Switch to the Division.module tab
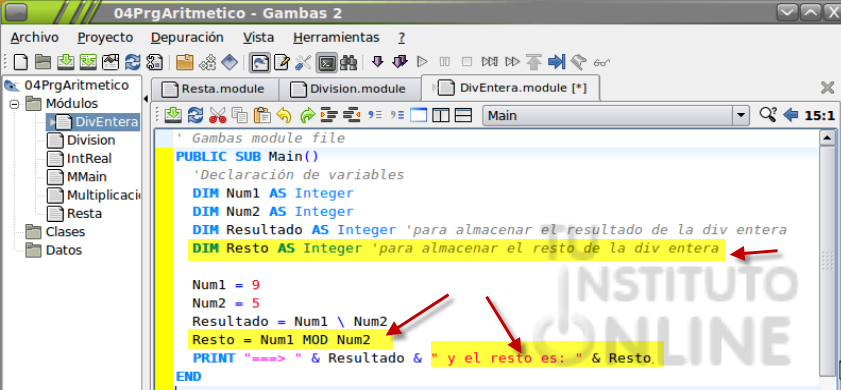 click(x=350, y=89)
